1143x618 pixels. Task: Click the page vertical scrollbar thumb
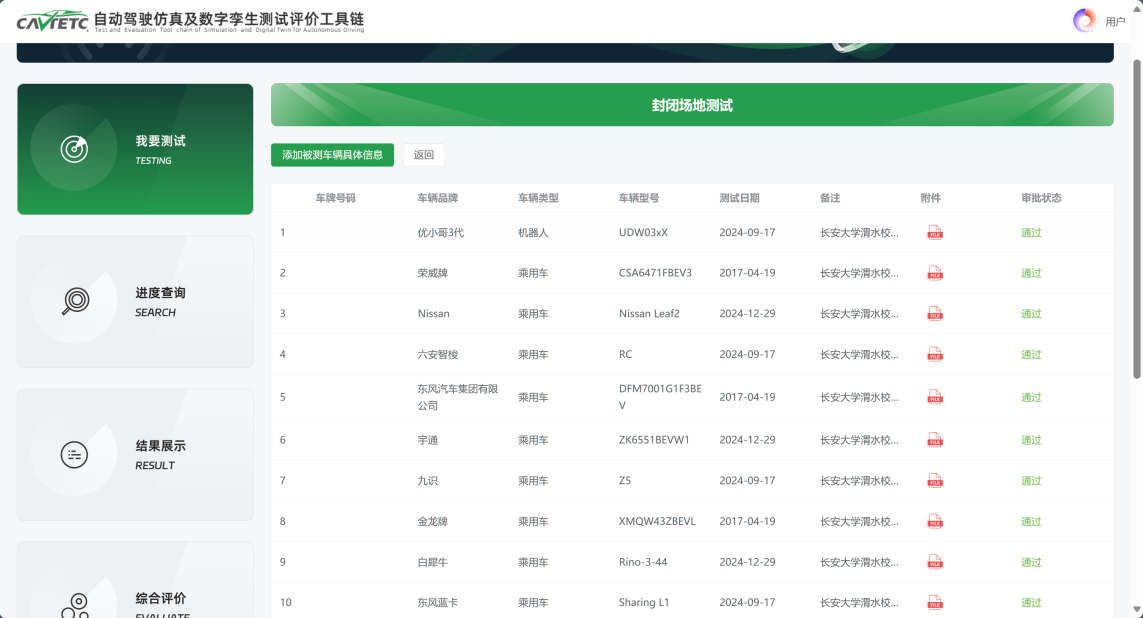click(x=1136, y=219)
